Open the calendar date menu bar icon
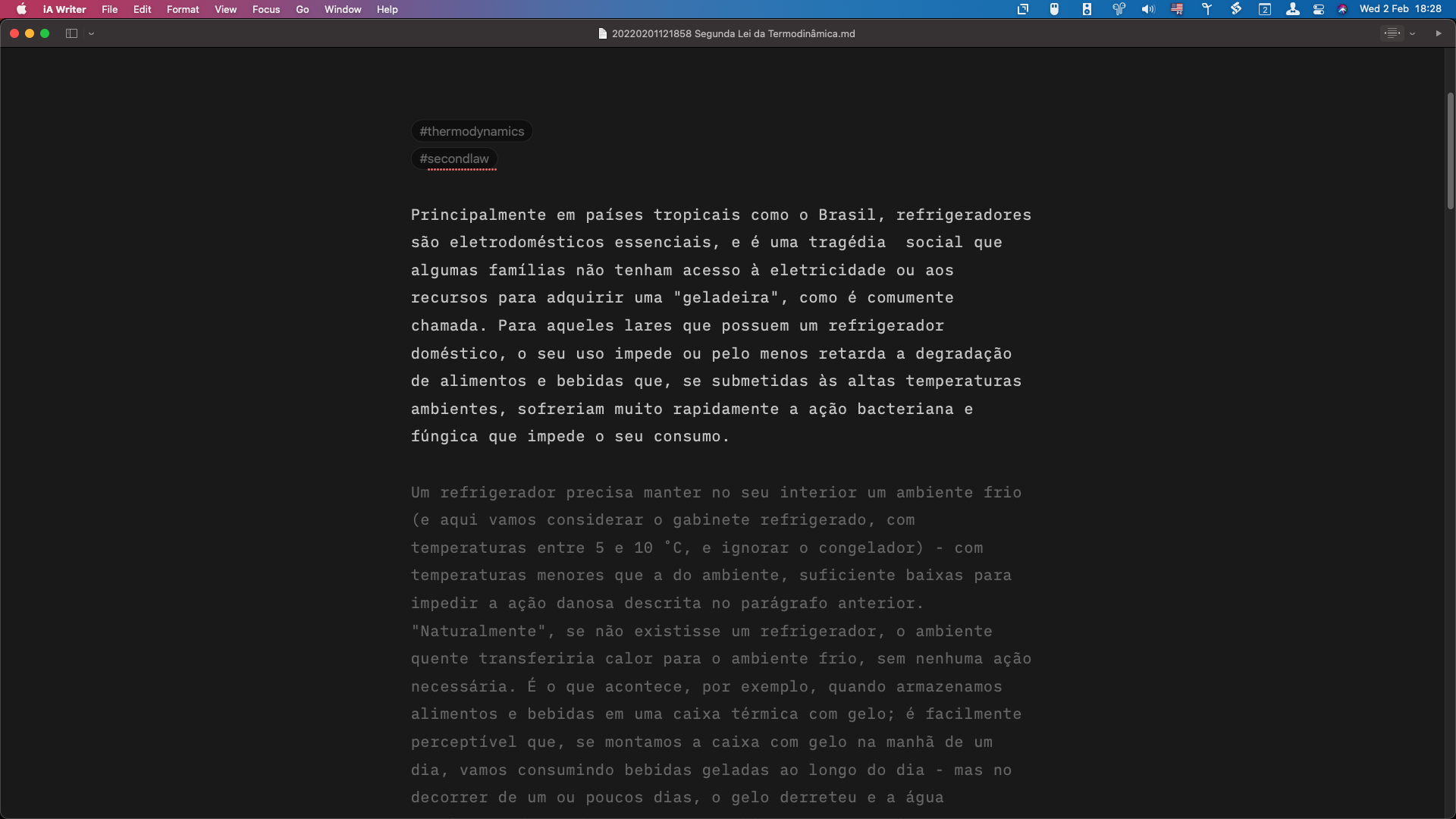 pyautogui.click(x=1265, y=9)
